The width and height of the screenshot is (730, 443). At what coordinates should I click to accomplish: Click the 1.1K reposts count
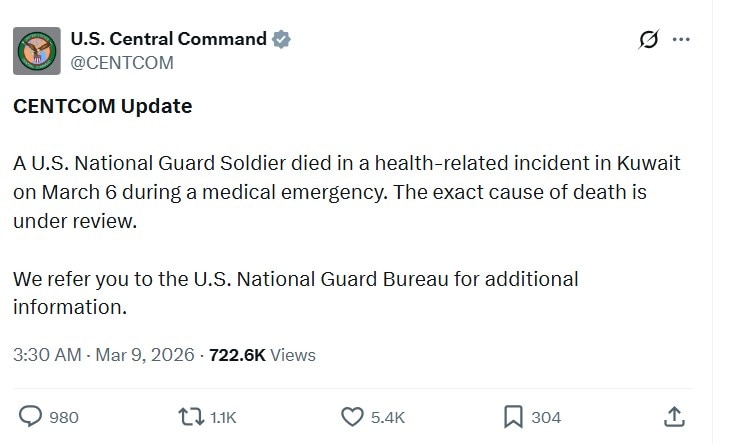tap(223, 417)
